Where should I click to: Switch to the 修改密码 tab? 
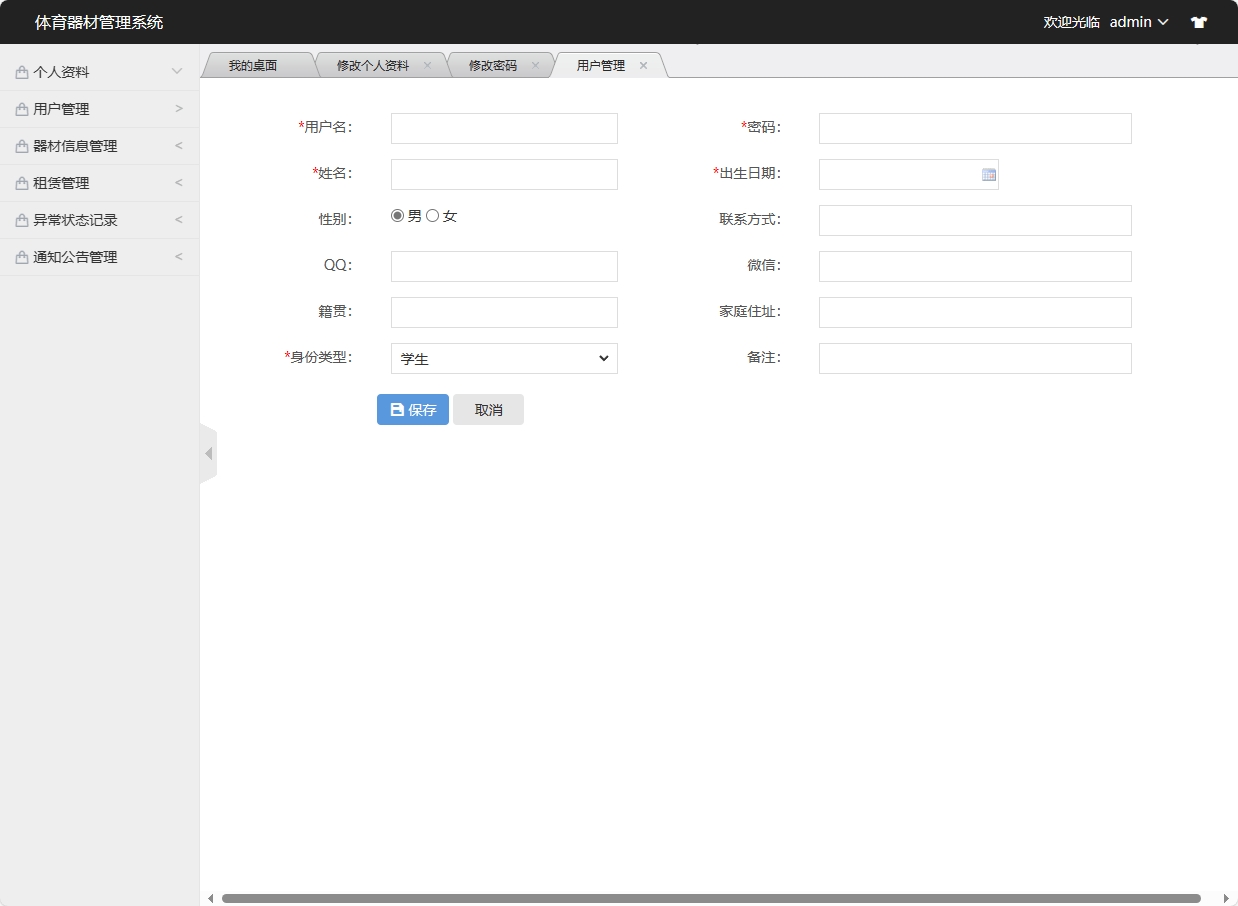[x=495, y=64]
